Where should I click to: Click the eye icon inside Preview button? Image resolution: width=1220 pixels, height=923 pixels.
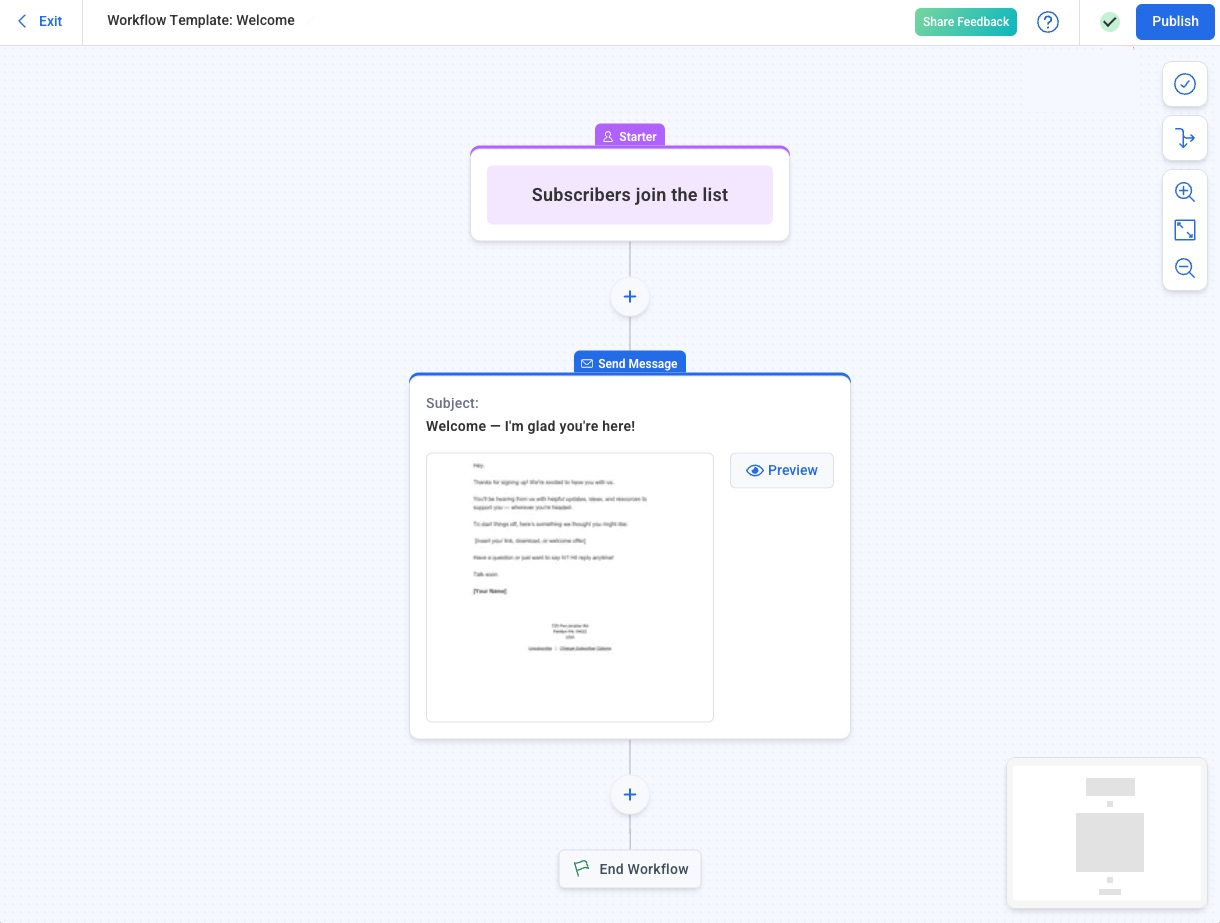[755, 470]
